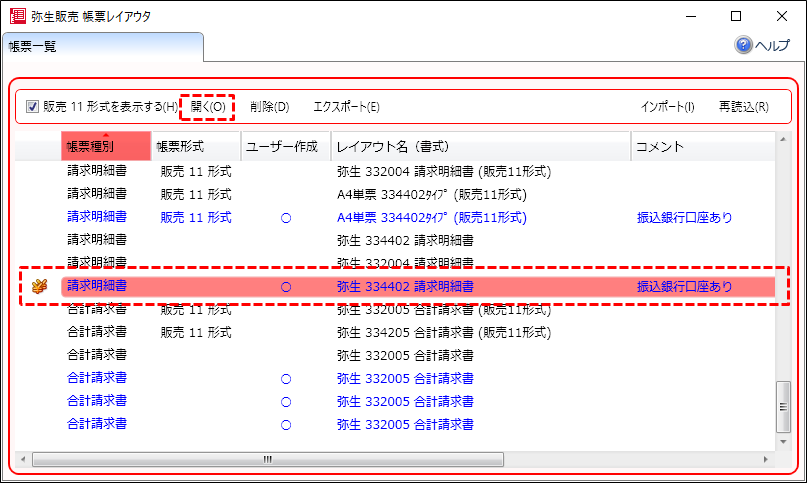This screenshot has width=807, height=483.
Task: Click the 振込銀行口座あり comment in A4単票 row
Action: click(684, 218)
